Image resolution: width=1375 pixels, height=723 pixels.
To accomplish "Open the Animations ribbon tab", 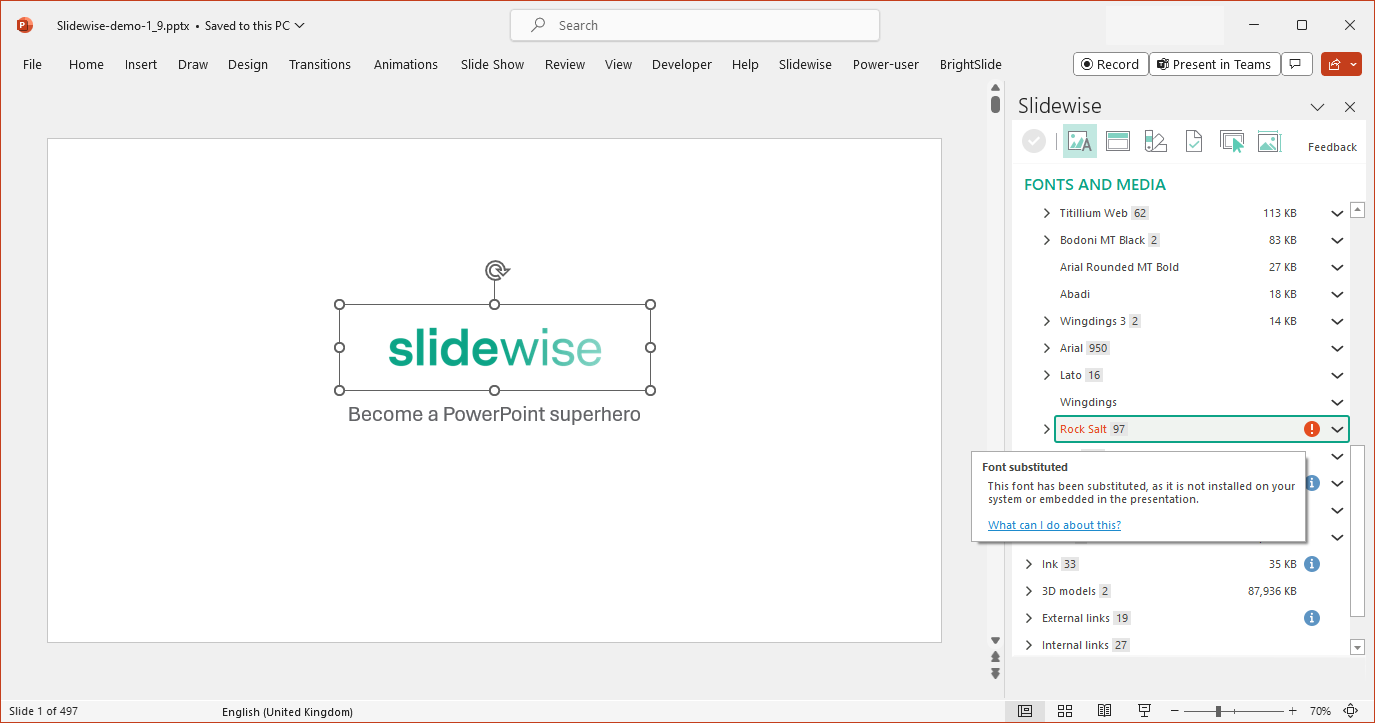I will [405, 64].
